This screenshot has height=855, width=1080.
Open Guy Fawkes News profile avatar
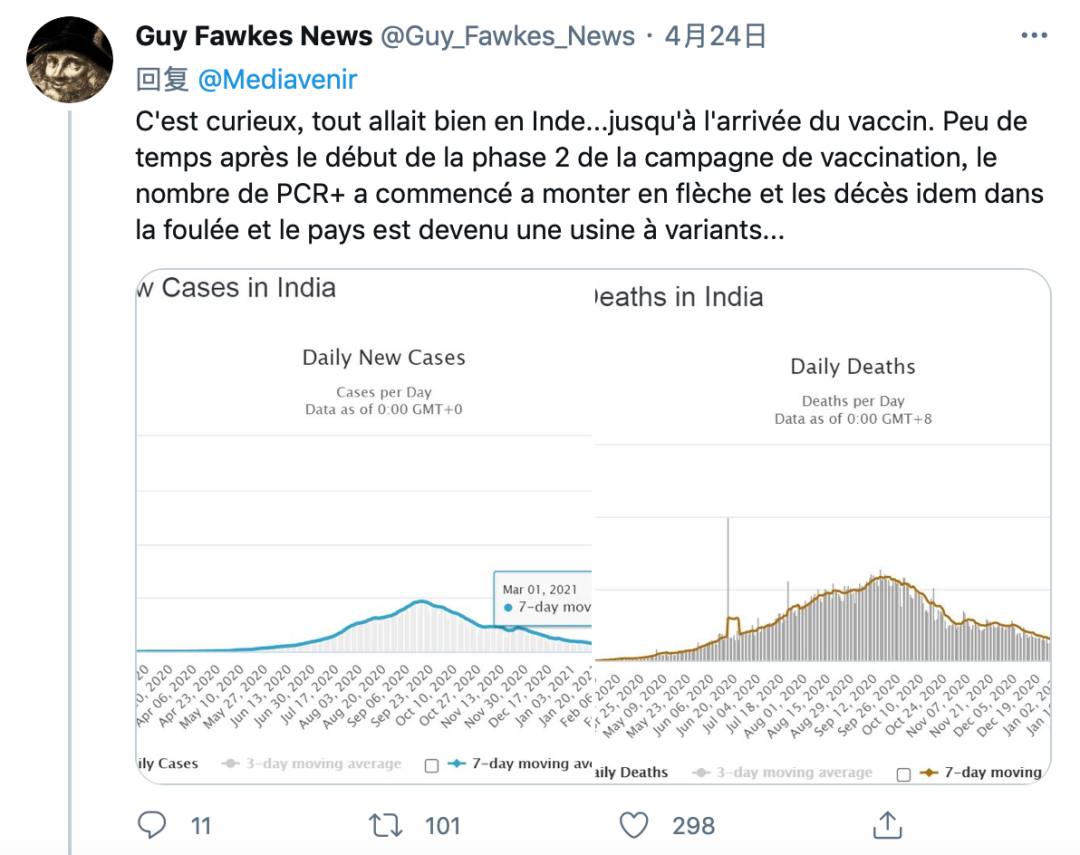(x=69, y=58)
